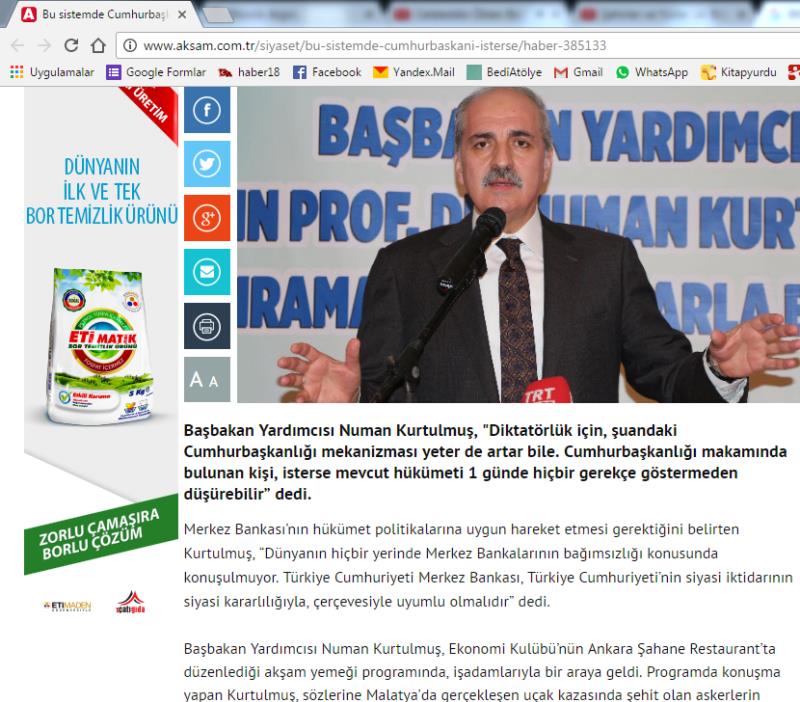Reload the page

point(71,46)
